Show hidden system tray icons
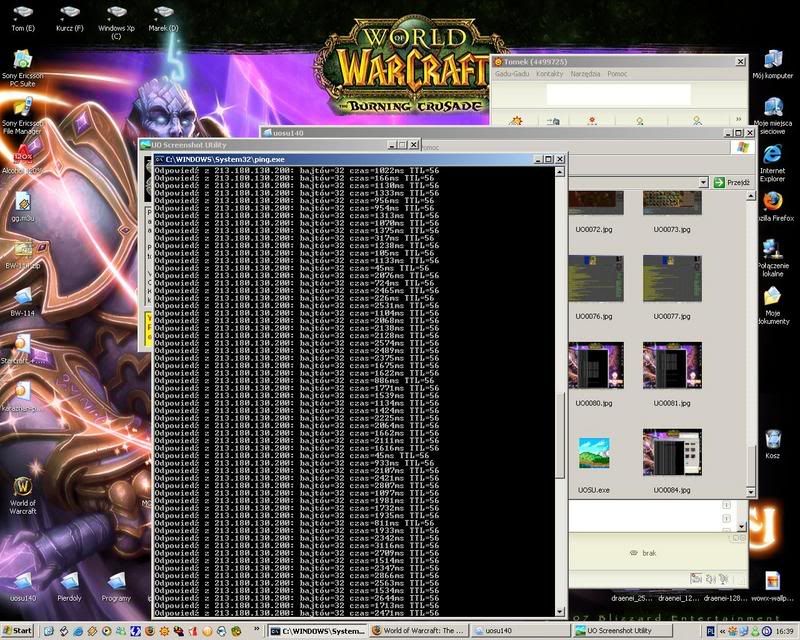Image resolution: width=800 pixels, height=640 pixels. [x=722, y=632]
